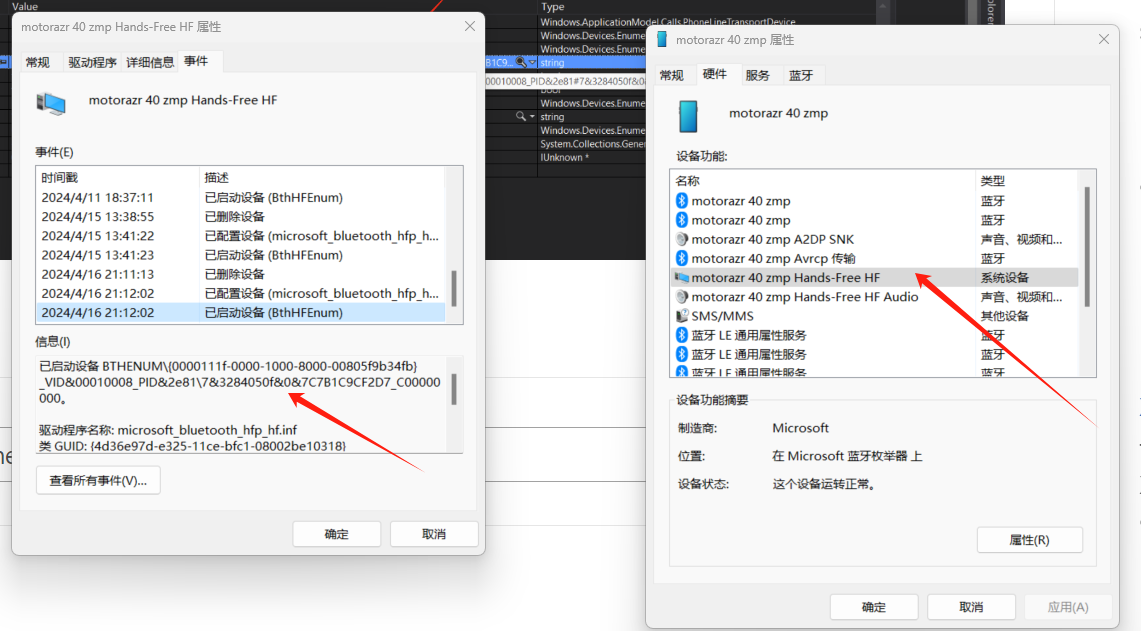1141x631 pixels.
Task: Select the 硬件 tab
Action: 715,74
